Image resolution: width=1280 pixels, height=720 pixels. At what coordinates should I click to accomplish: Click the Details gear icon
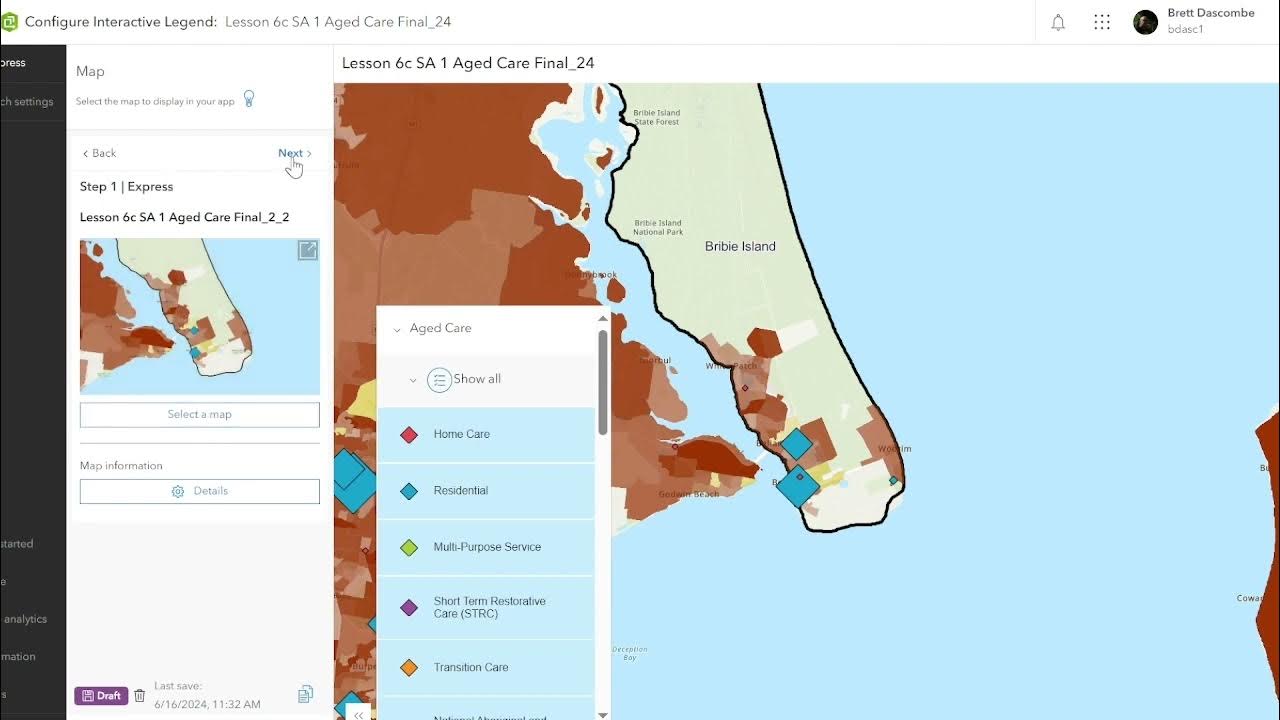178,491
